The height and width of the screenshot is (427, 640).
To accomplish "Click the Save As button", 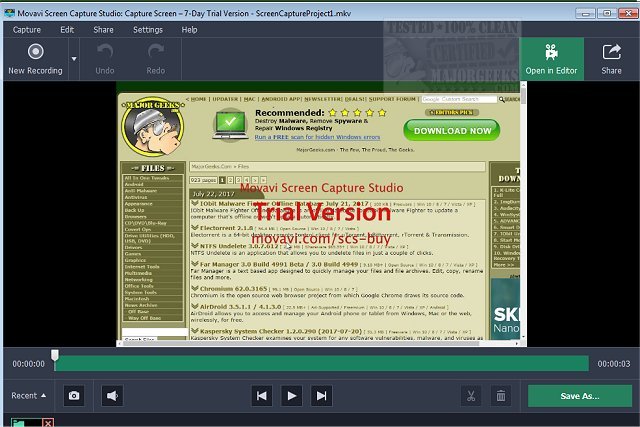I will (580, 396).
